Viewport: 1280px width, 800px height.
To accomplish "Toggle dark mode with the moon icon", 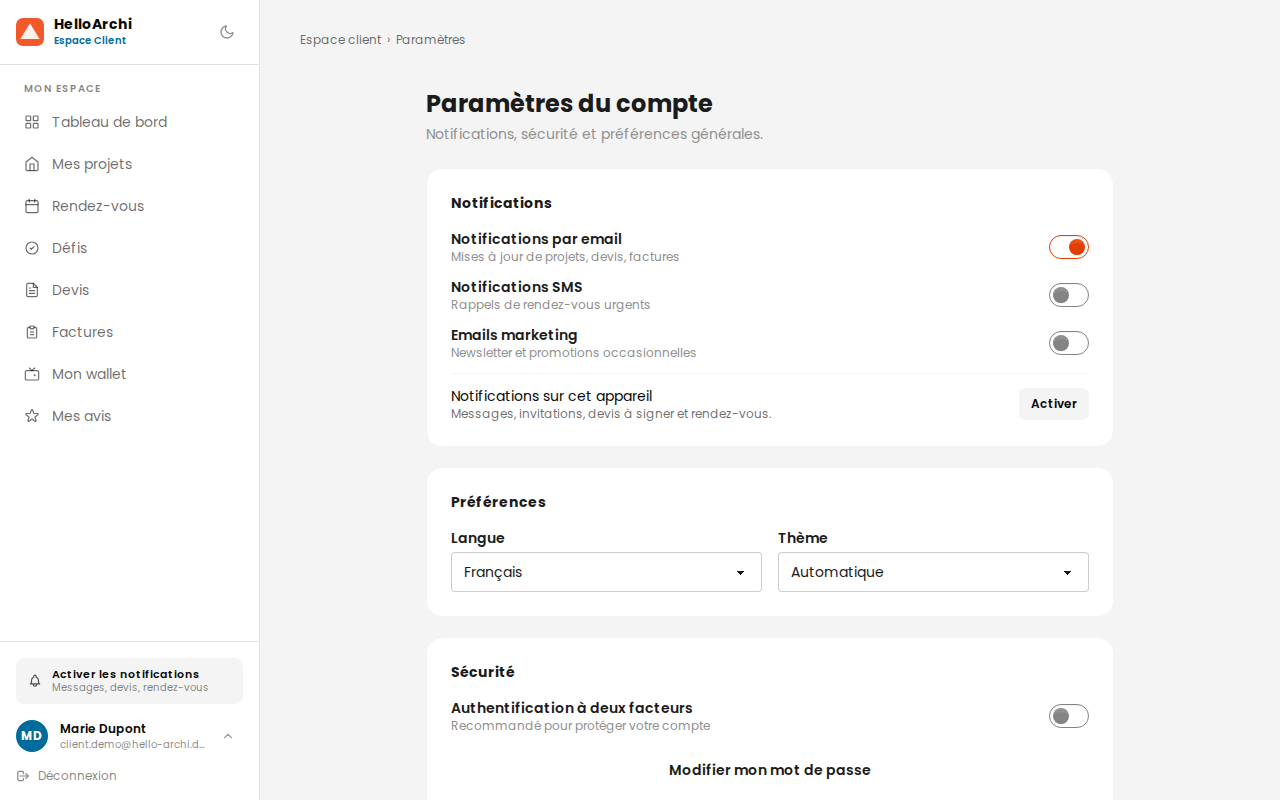I will pos(227,32).
